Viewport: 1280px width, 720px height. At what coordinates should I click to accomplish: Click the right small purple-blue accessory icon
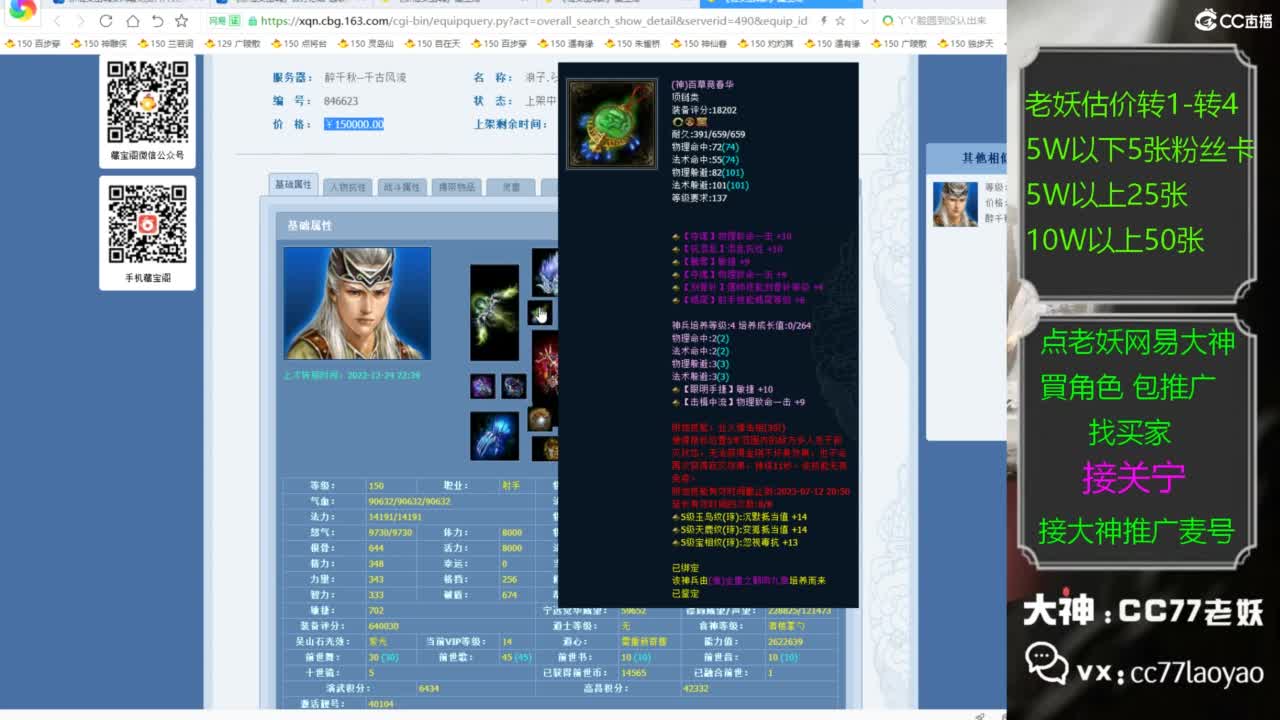(x=514, y=386)
